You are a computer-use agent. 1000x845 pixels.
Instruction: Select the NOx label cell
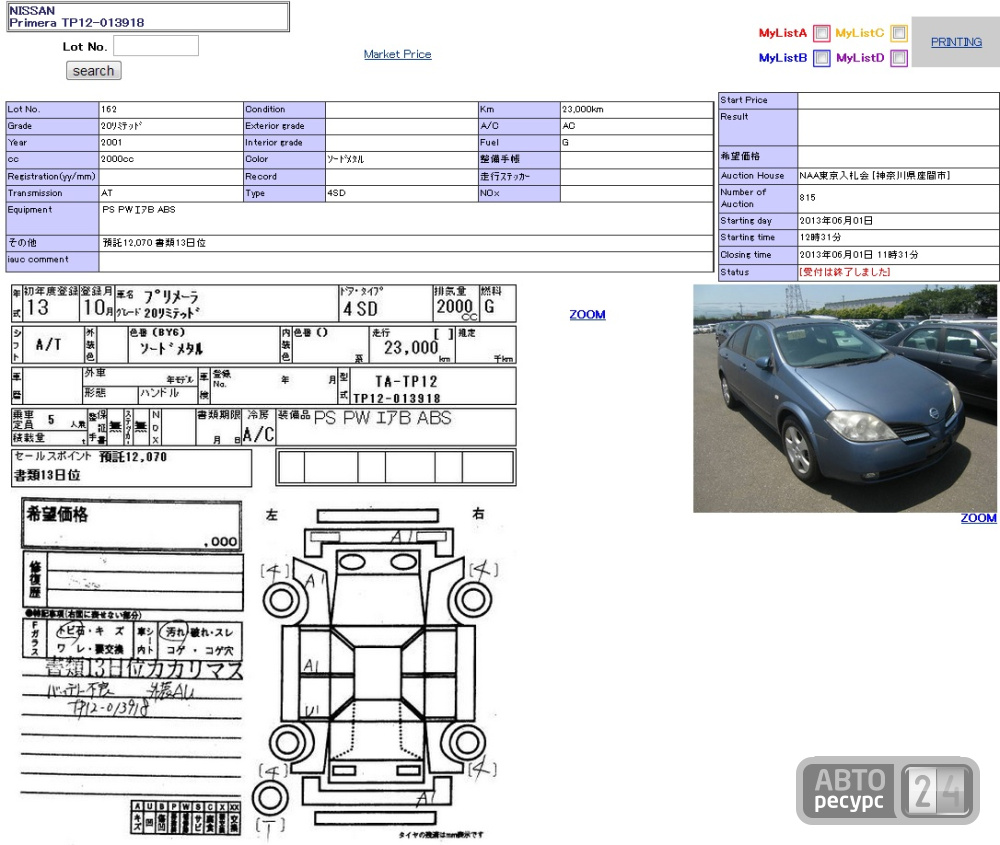click(519, 193)
